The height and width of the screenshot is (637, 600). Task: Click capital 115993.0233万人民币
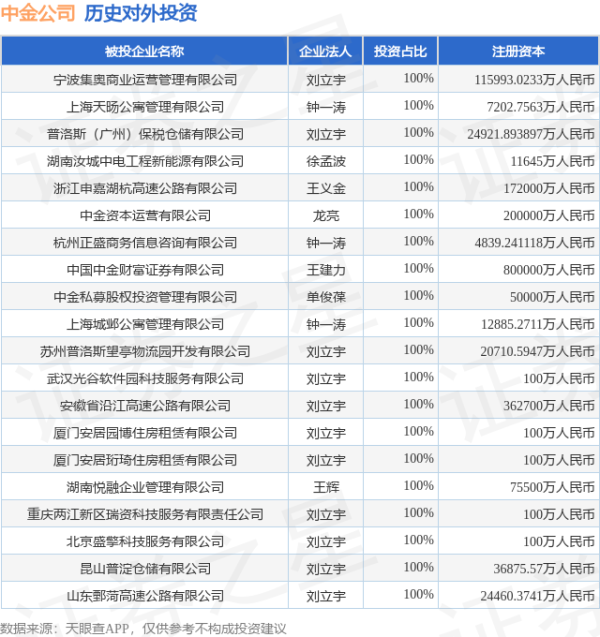click(534, 80)
